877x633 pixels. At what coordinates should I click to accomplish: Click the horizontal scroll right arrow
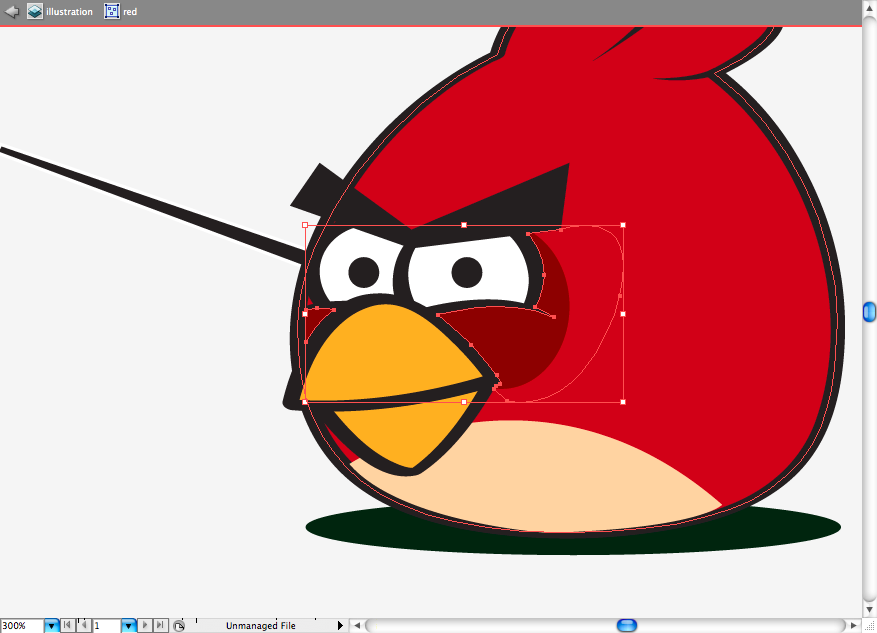tap(854, 625)
